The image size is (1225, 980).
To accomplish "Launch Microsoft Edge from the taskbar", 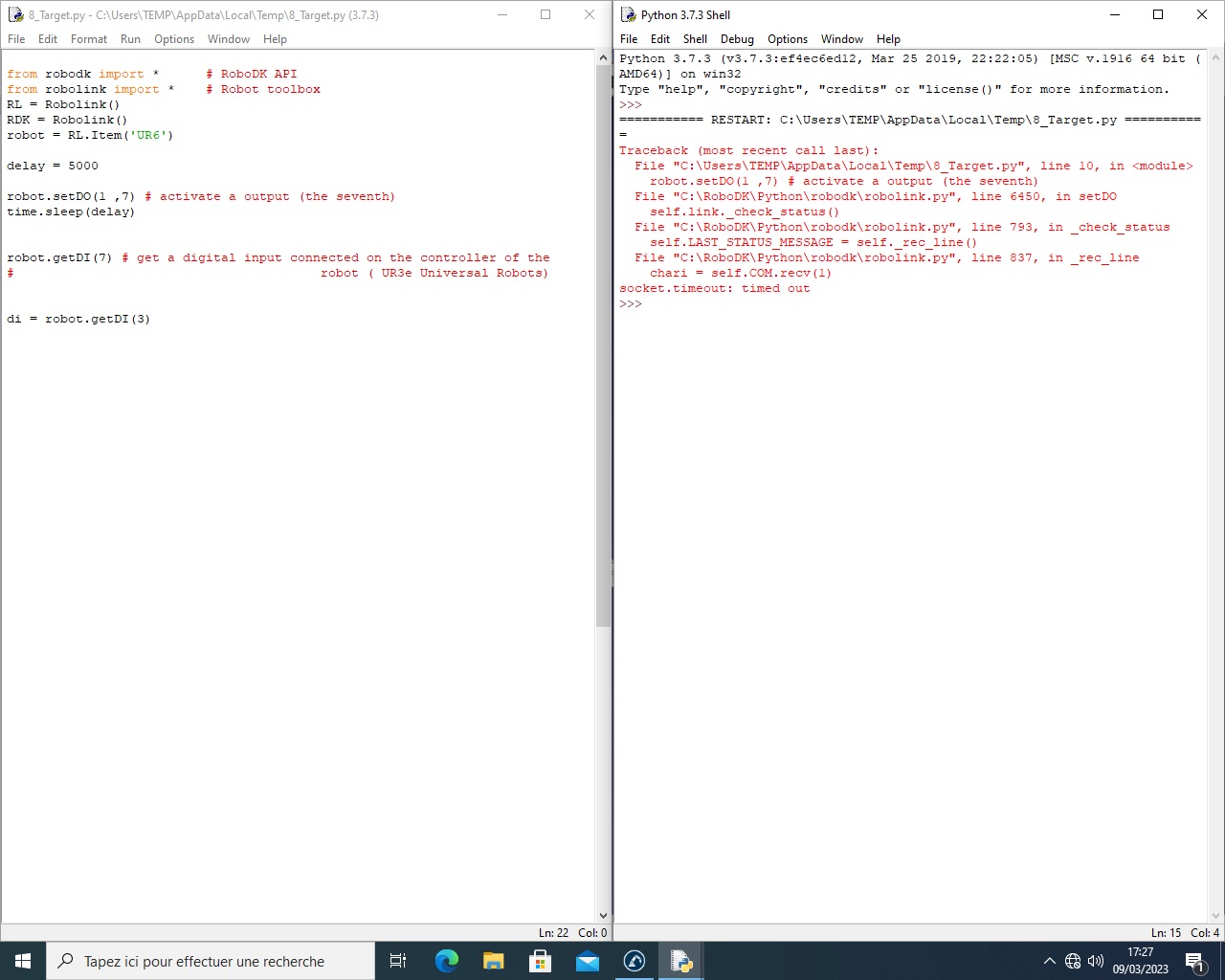I will (446, 961).
